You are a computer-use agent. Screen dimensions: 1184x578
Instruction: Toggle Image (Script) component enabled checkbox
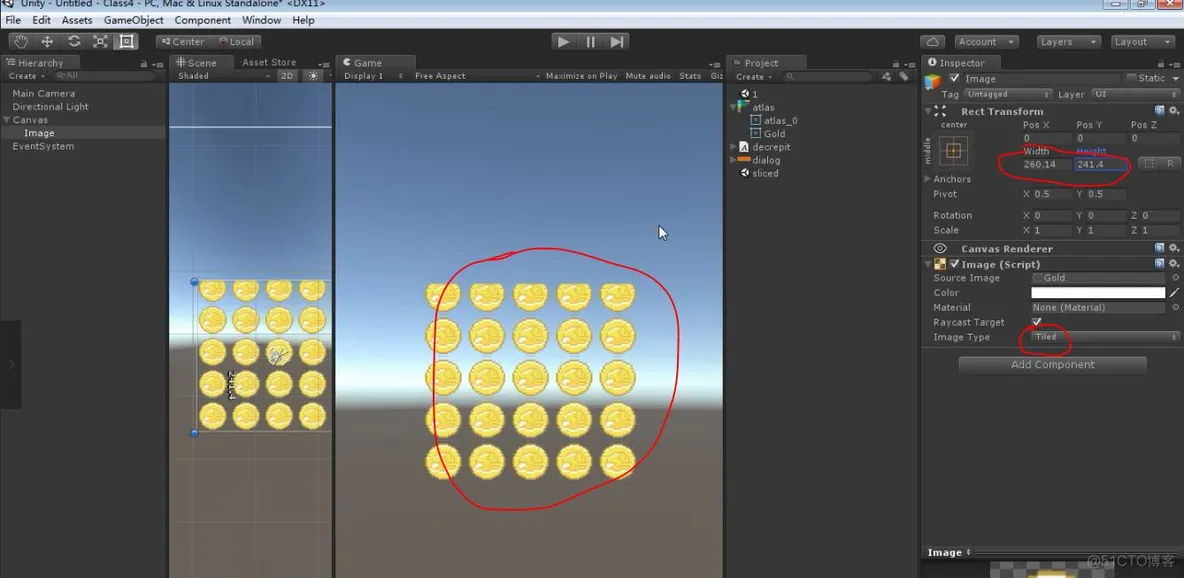pos(954,264)
